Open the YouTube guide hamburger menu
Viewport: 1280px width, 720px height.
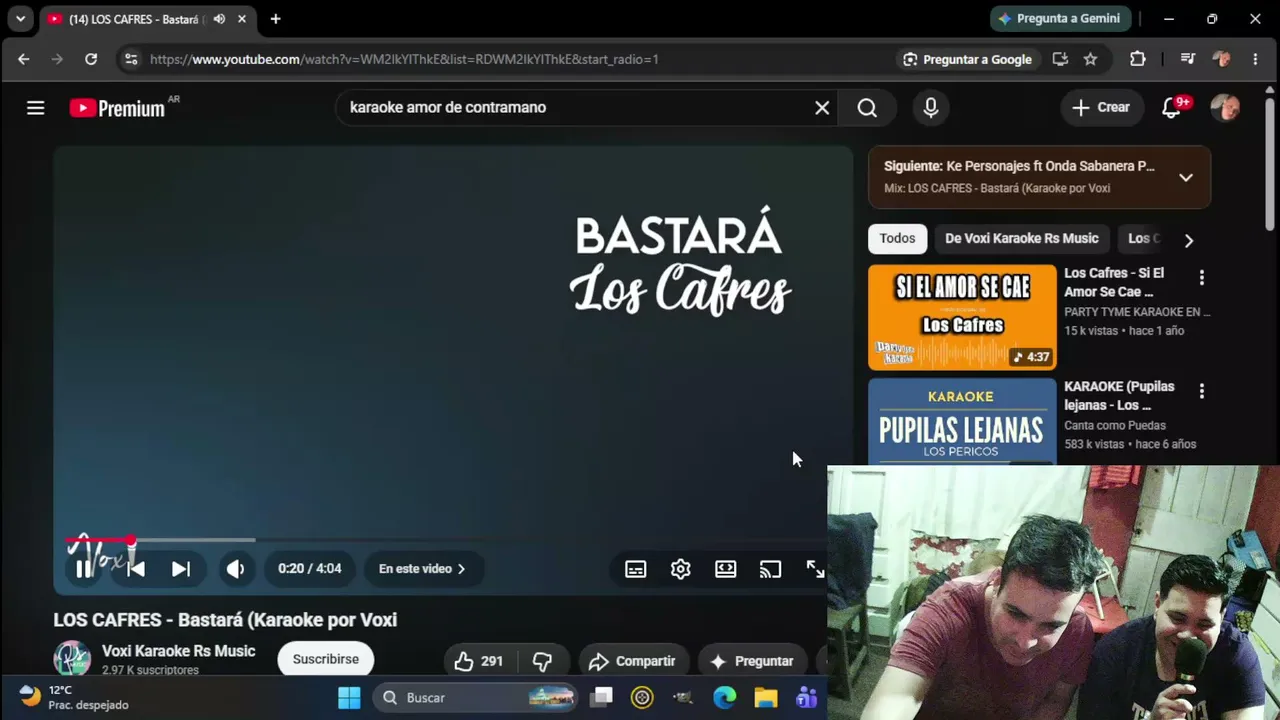pyautogui.click(x=36, y=108)
